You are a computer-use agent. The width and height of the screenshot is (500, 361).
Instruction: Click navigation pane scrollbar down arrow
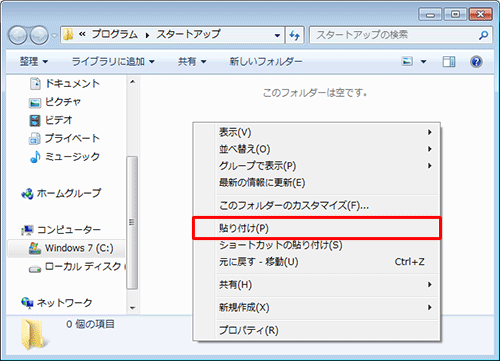(133, 308)
